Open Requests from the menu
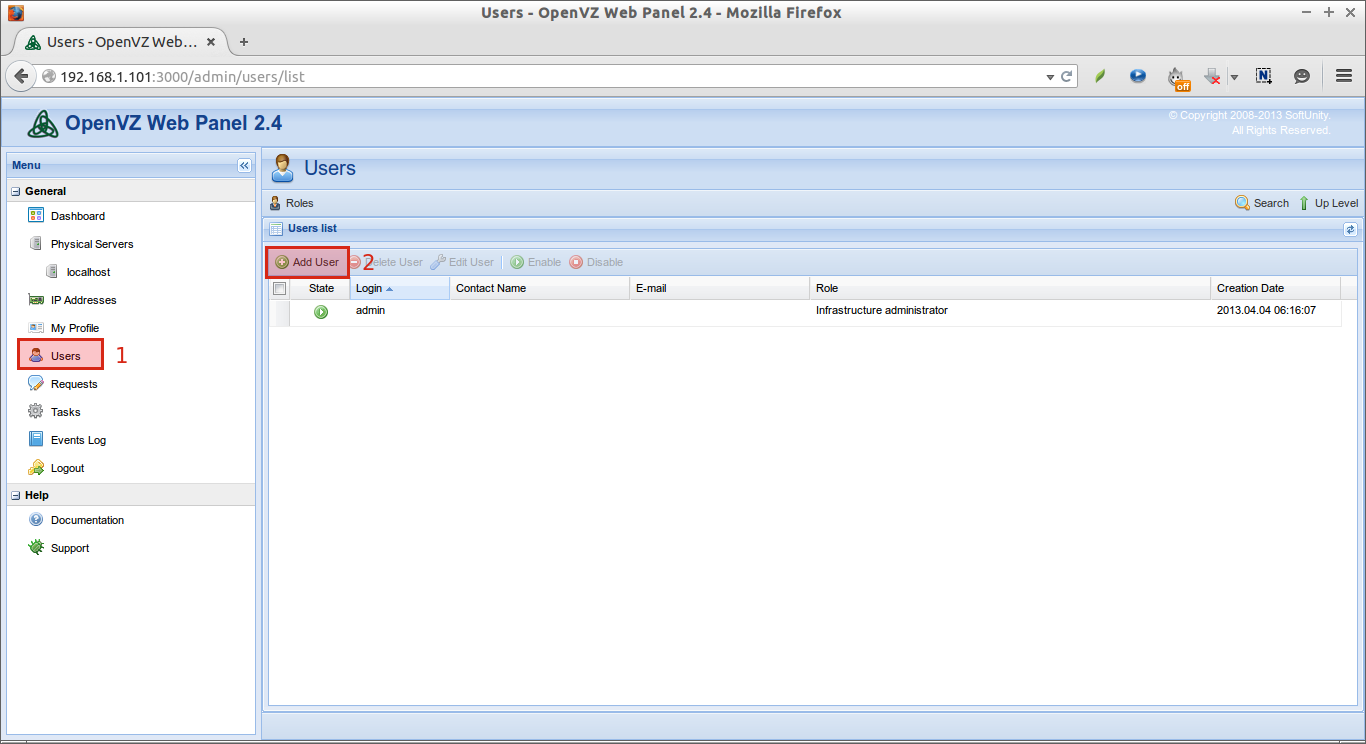Image resolution: width=1366 pixels, height=744 pixels. tap(74, 384)
